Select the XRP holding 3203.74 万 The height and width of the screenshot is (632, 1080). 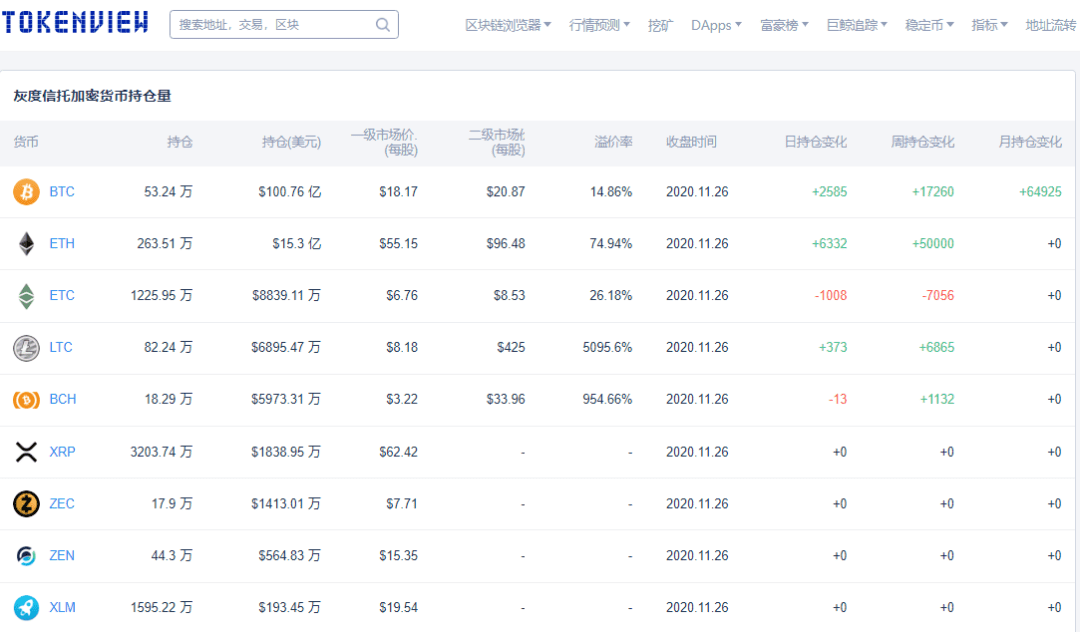[x=161, y=452]
